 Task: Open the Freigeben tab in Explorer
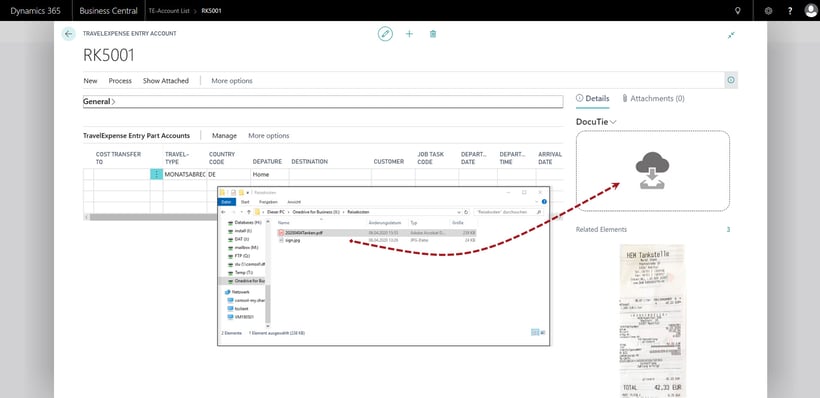click(x=268, y=202)
